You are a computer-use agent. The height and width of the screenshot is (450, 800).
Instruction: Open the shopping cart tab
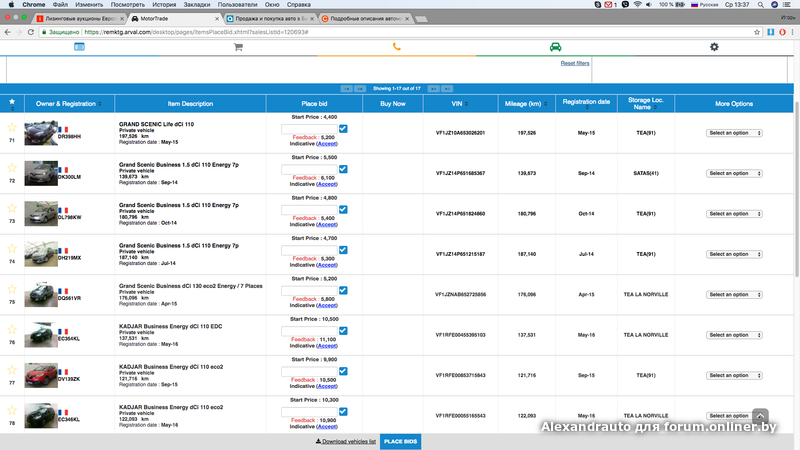(x=238, y=47)
